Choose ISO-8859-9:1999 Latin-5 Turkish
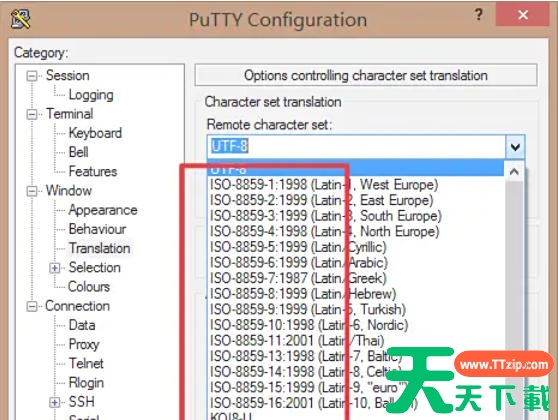The width and height of the screenshot is (558, 420). 356,310
